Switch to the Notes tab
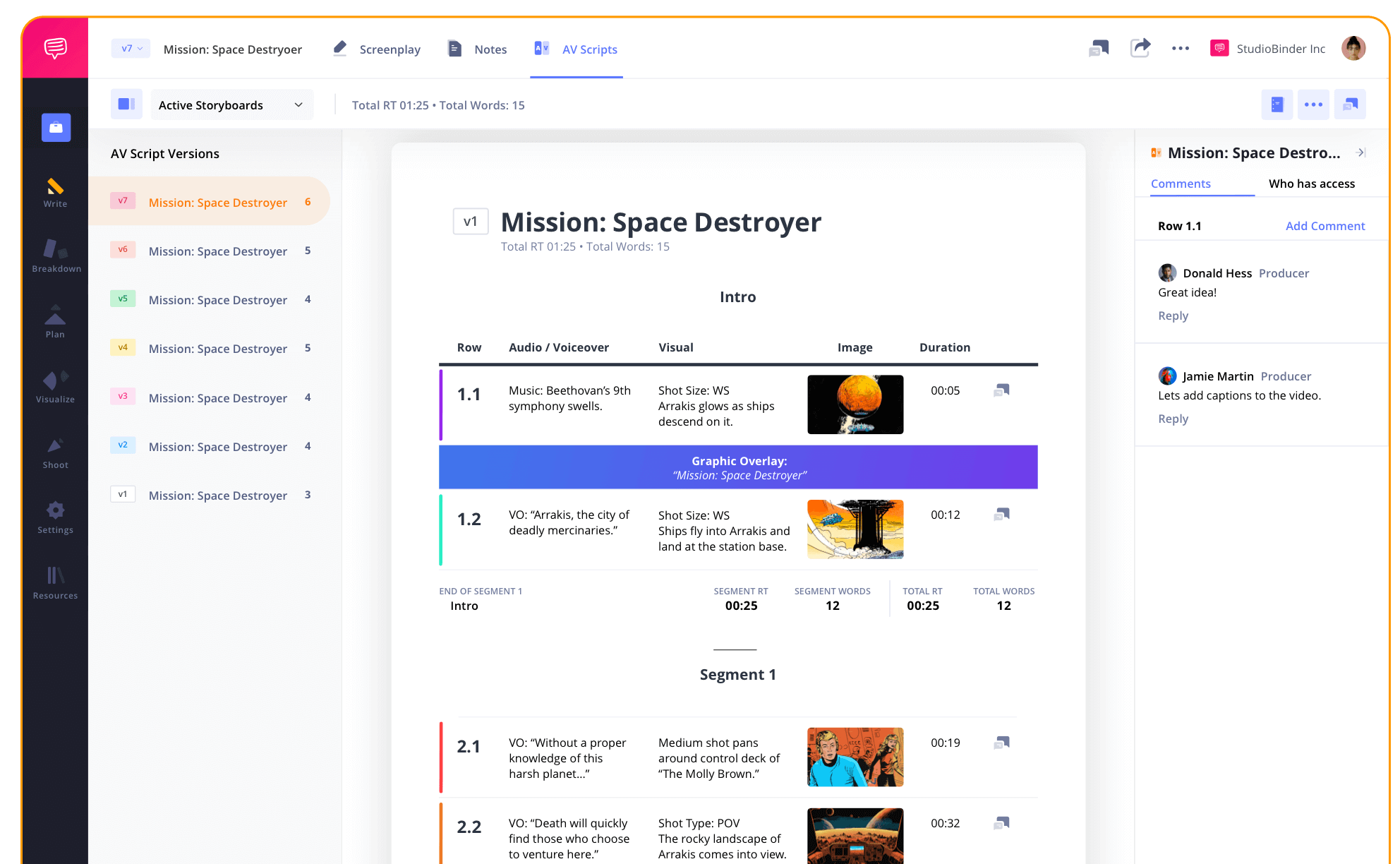The width and height of the screenshot is (1400, 864). 490,49
